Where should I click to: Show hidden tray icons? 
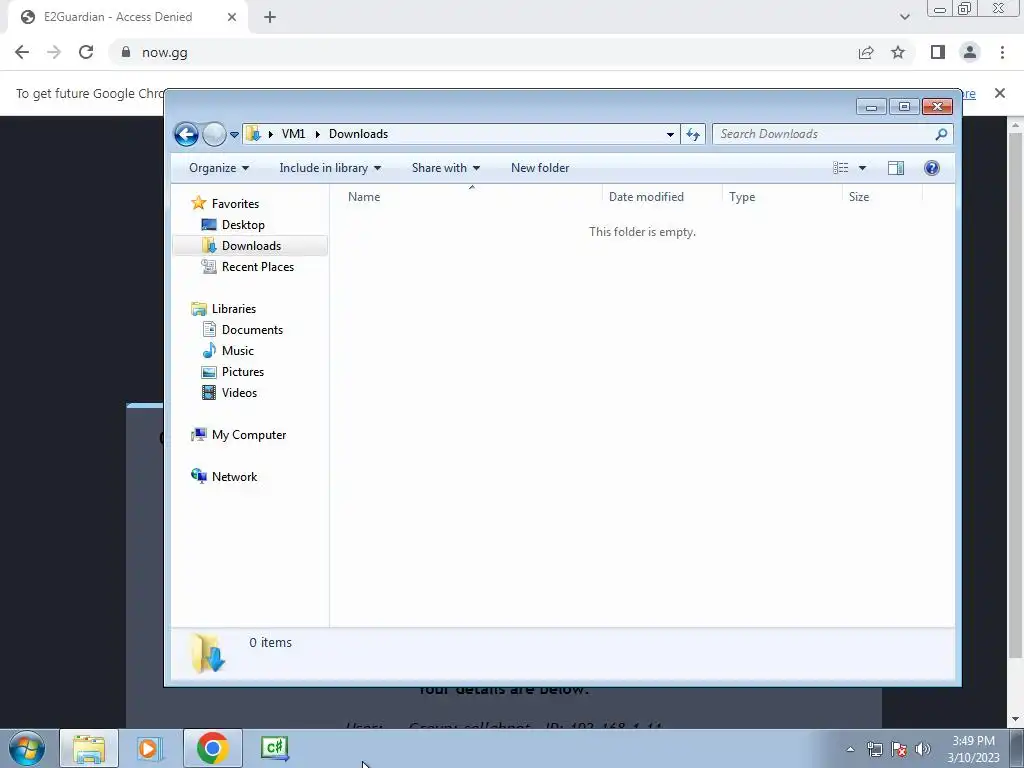click(x=850, y=749)
